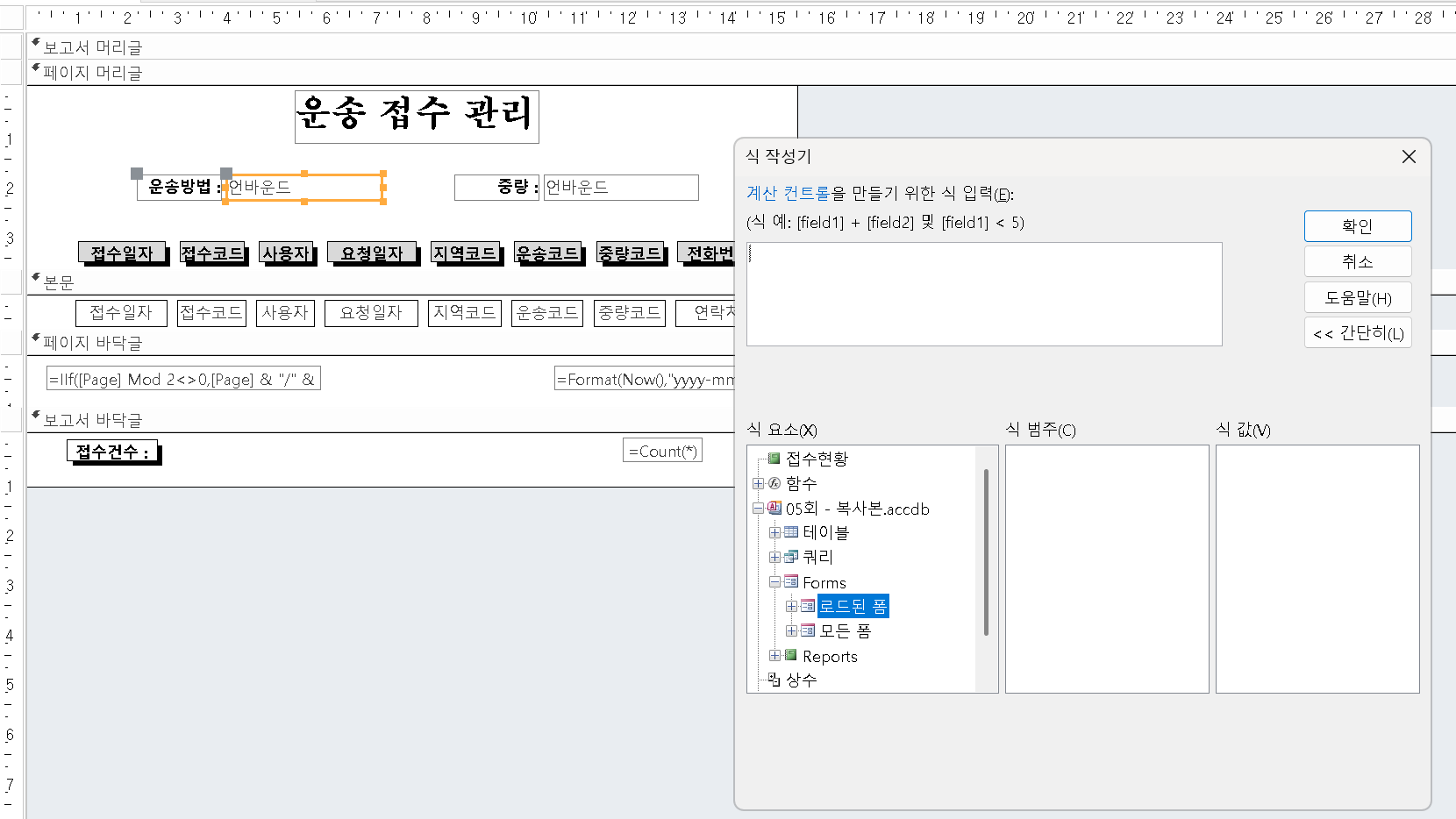This screenshot has height=819, width=1456.
Task: Click inside the expression input box
Action: tap(983, 295)
